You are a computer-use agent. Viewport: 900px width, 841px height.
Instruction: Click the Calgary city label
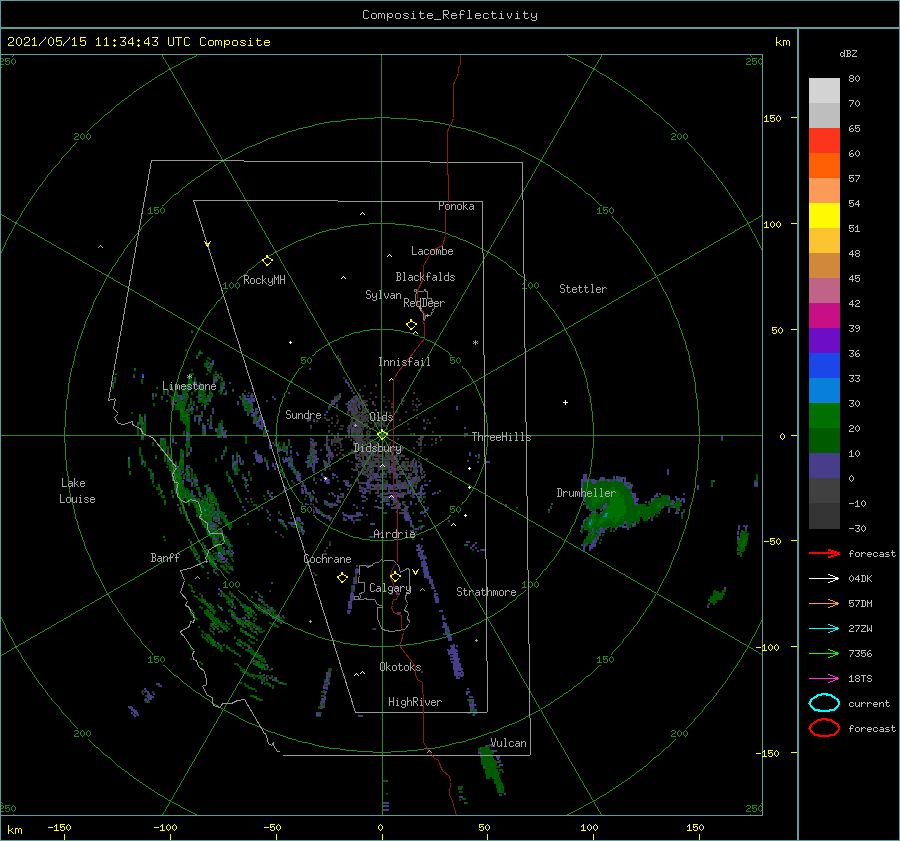tap(390, 588)
